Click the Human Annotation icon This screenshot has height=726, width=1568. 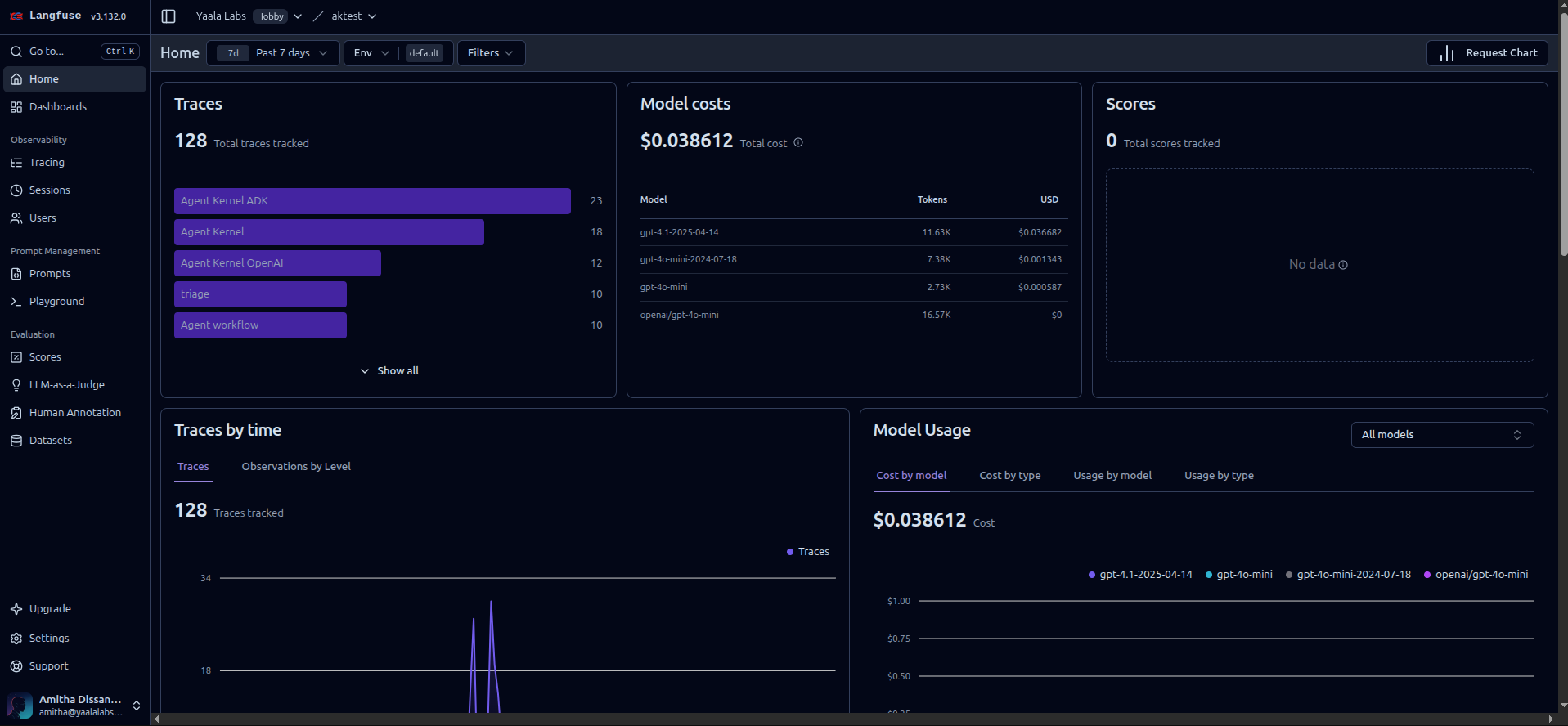[x=16, y=413]
